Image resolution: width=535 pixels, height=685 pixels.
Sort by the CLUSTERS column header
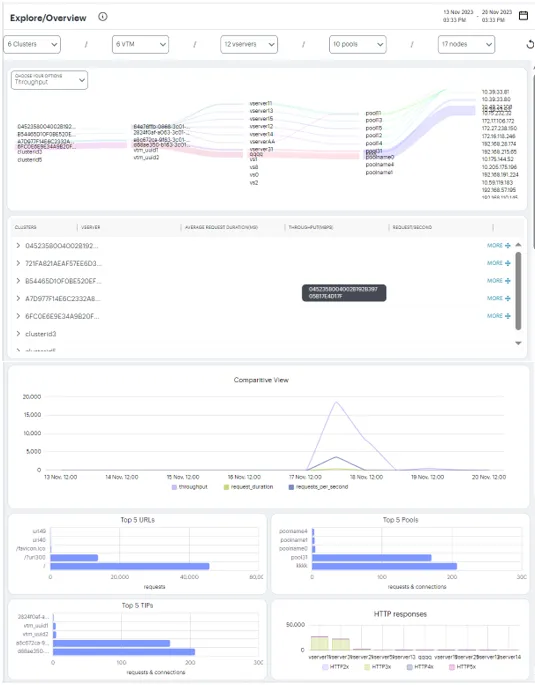point(26,227)
